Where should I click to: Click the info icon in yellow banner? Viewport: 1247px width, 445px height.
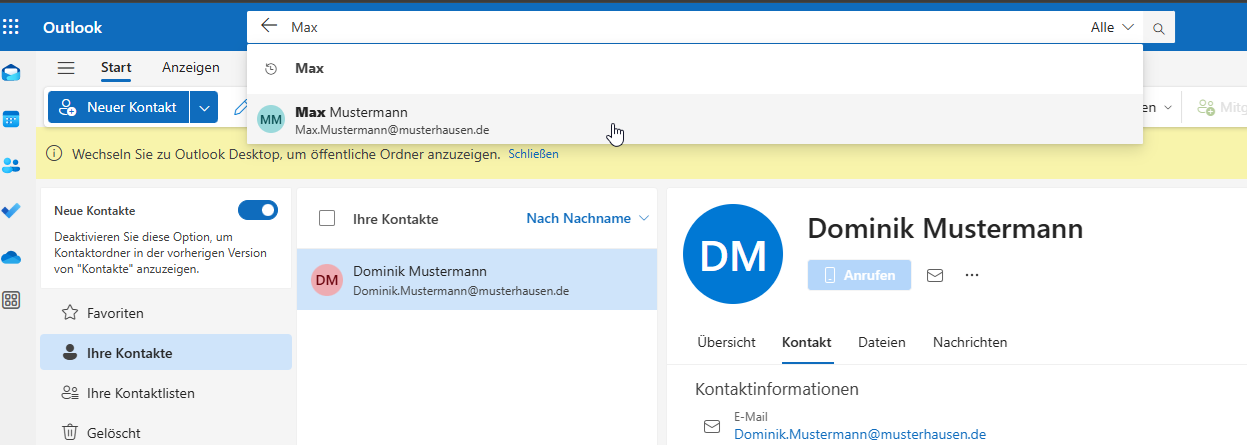pos(55,154)
